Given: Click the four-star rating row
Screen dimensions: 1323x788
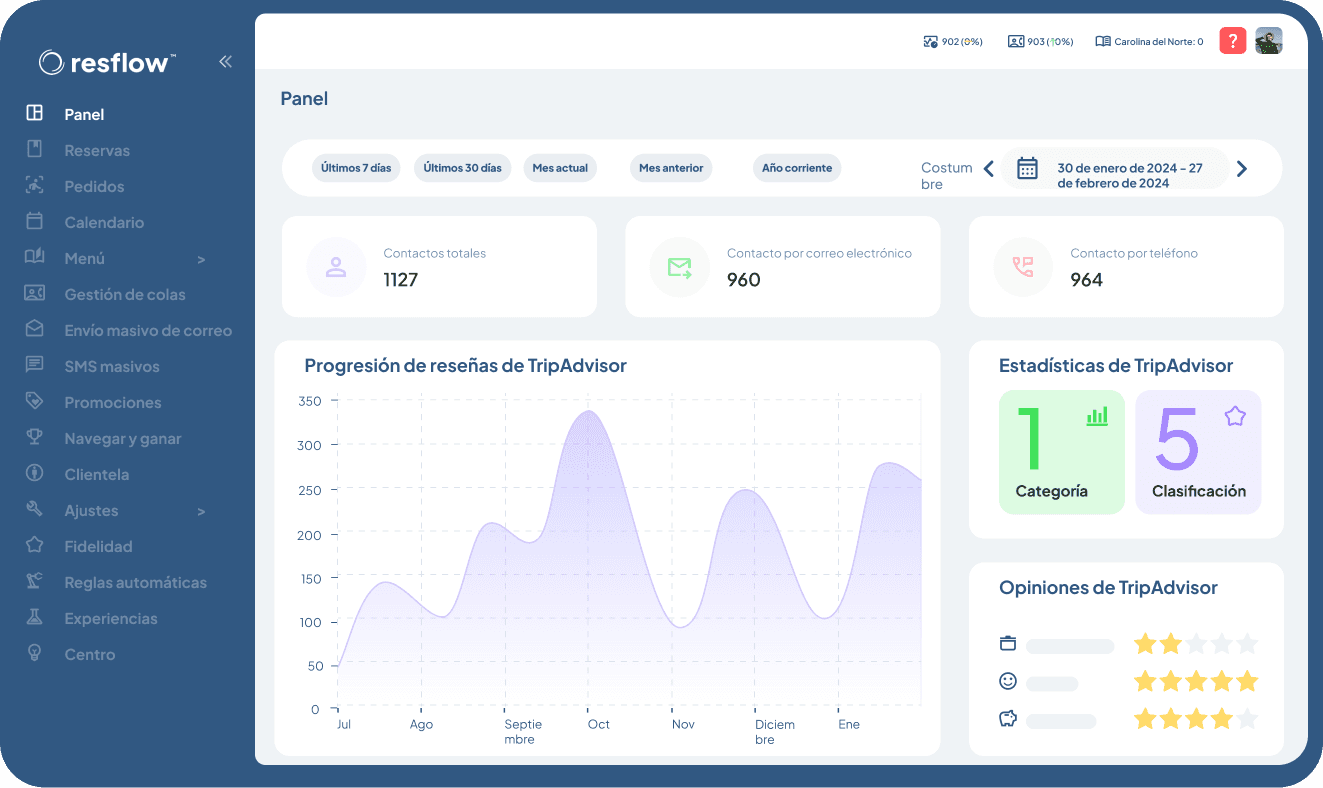Looking at the screenshot, I should pyautogui.click(x=1195, y=719).
